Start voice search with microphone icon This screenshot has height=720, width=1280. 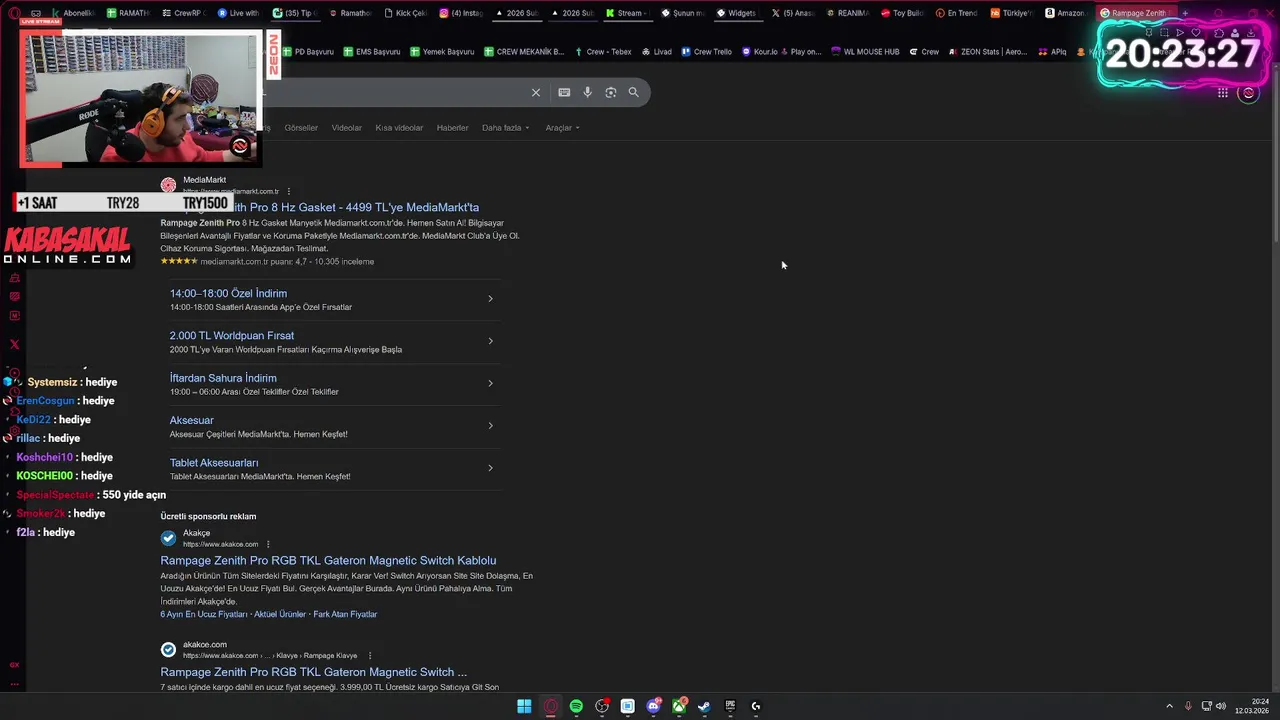coord(587,92)
